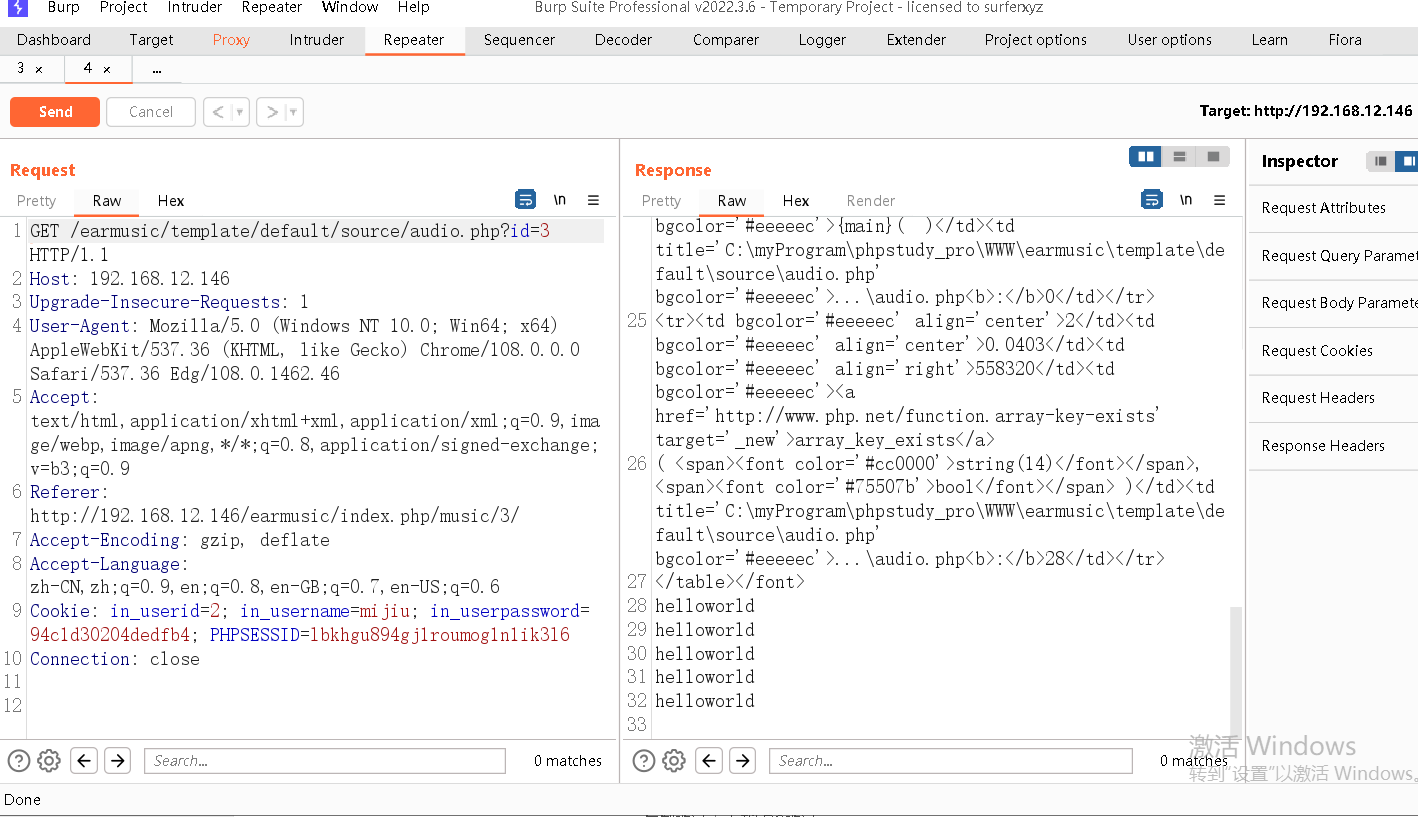Open back history dropdown arrow

click(x=240, y=112)
